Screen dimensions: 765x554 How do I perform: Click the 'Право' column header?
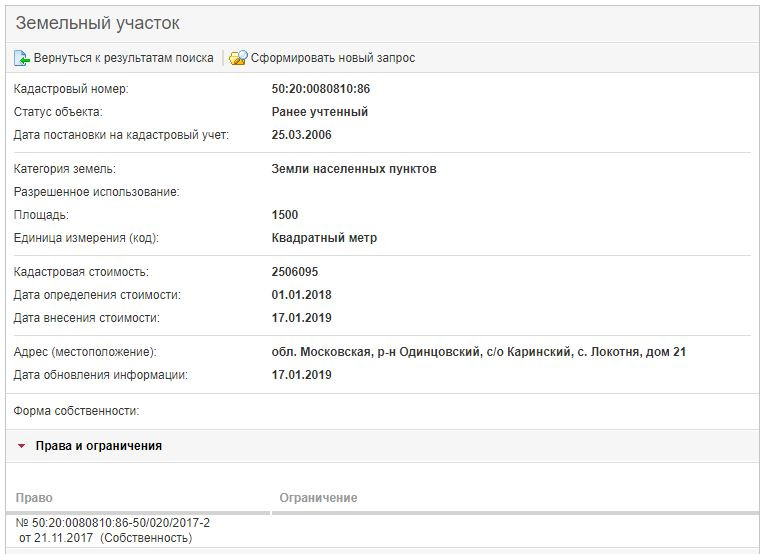[35, 498]
